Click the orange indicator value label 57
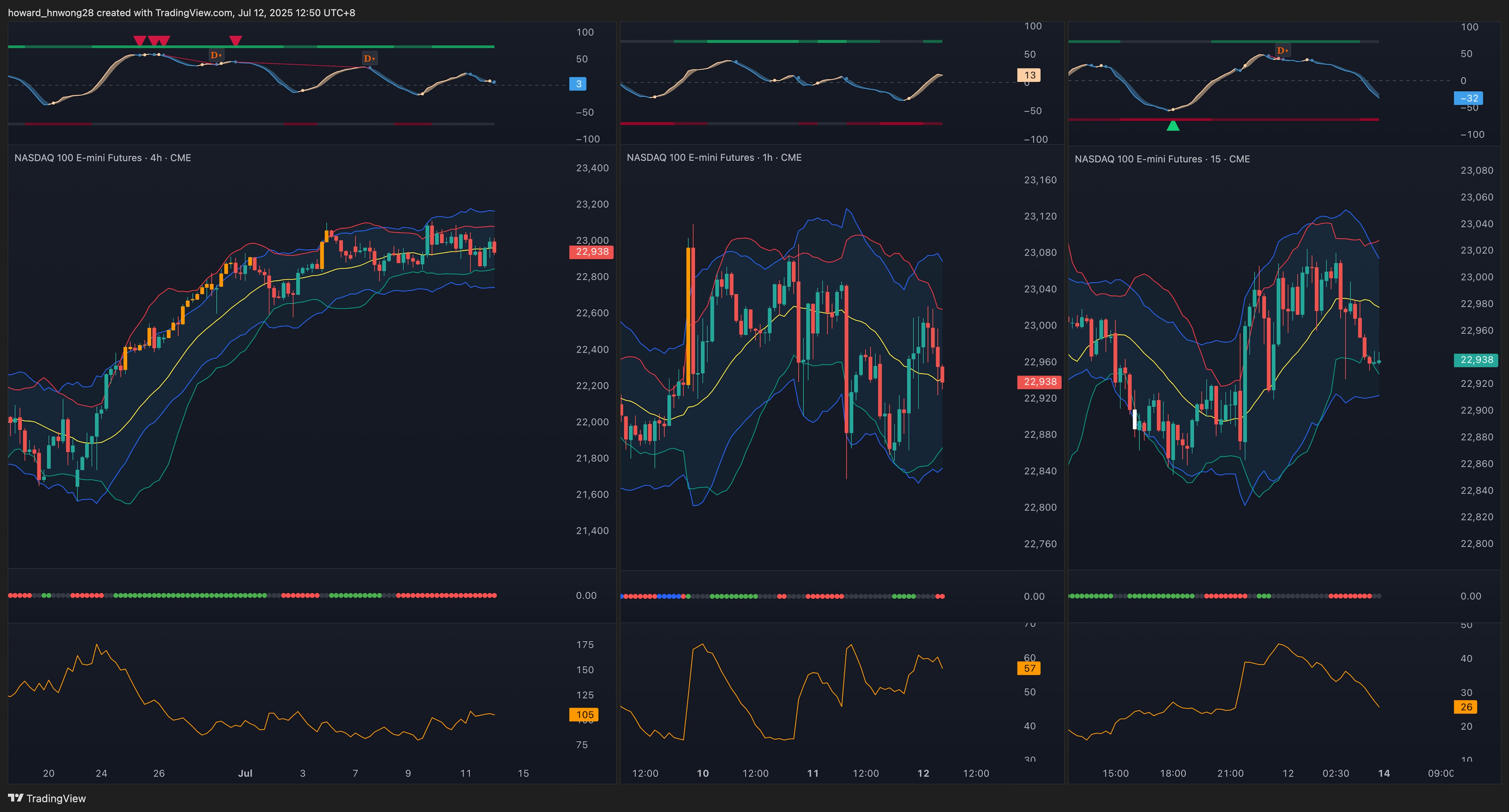1509x812 pixels. tap(1029, 668)
